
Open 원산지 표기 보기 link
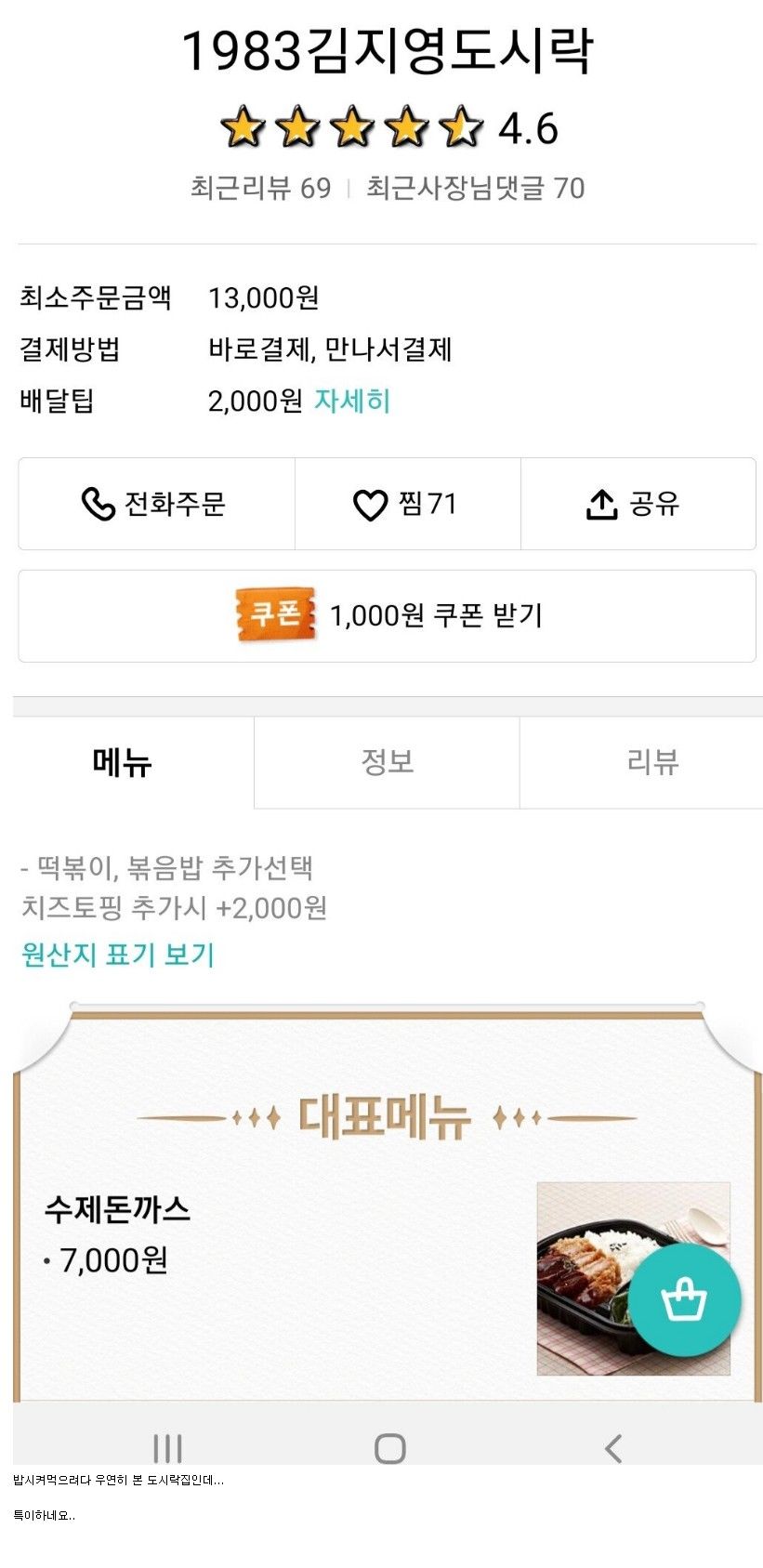click(x=118, y=955)
